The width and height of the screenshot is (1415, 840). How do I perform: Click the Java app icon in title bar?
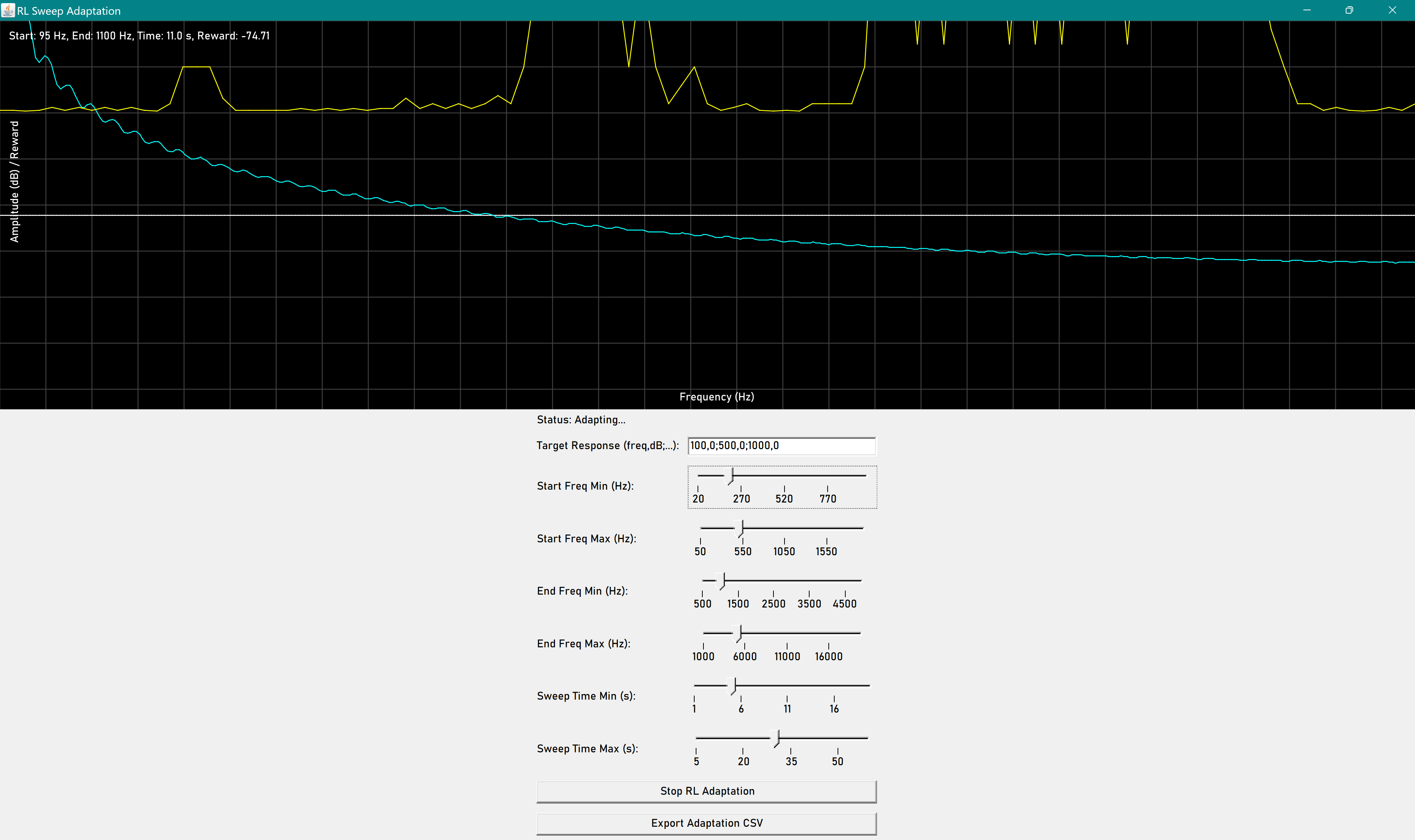pyautogui.click(x=8, y=10)
